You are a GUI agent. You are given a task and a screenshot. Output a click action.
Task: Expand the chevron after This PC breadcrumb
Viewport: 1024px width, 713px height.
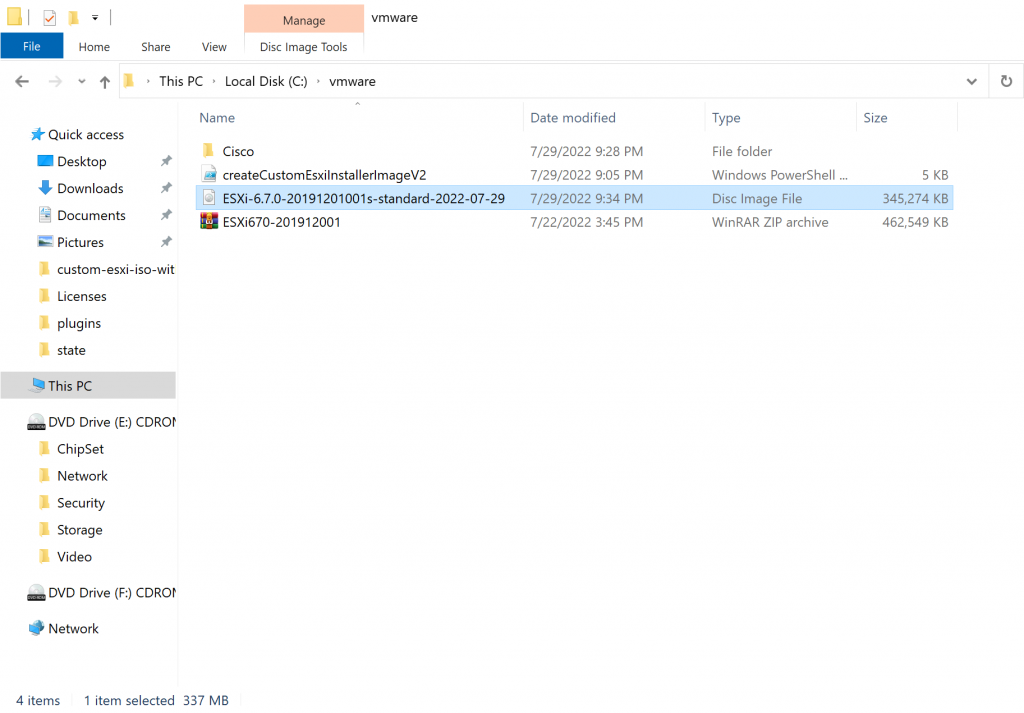tap(214, 81)
